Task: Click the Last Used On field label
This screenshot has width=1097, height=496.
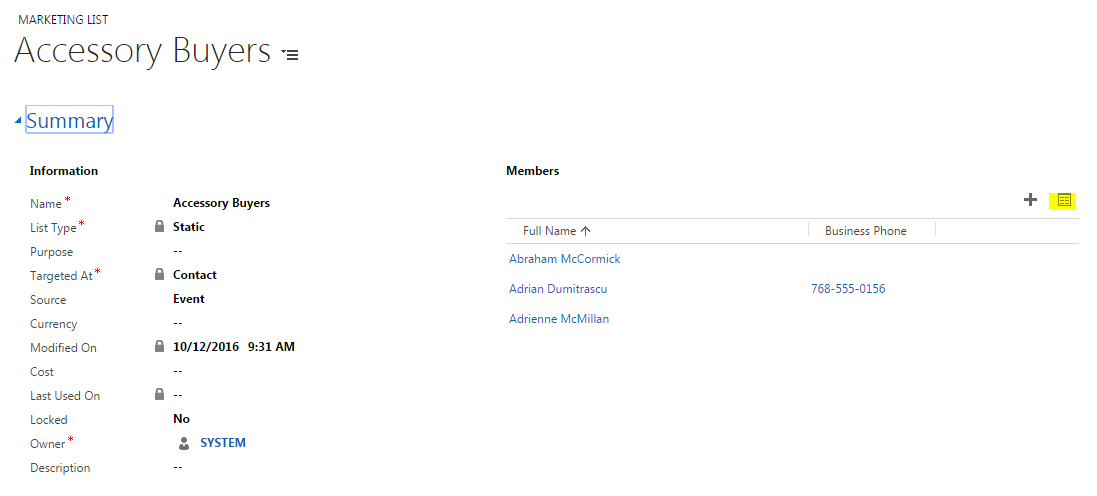Action: coord(65,396)
